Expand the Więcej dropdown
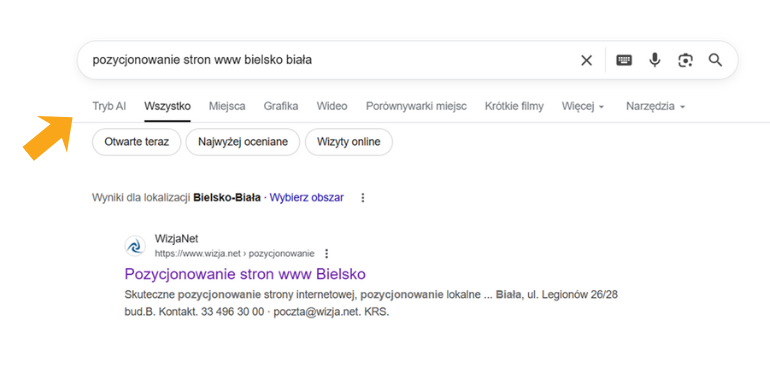 [x=583, y=106]
